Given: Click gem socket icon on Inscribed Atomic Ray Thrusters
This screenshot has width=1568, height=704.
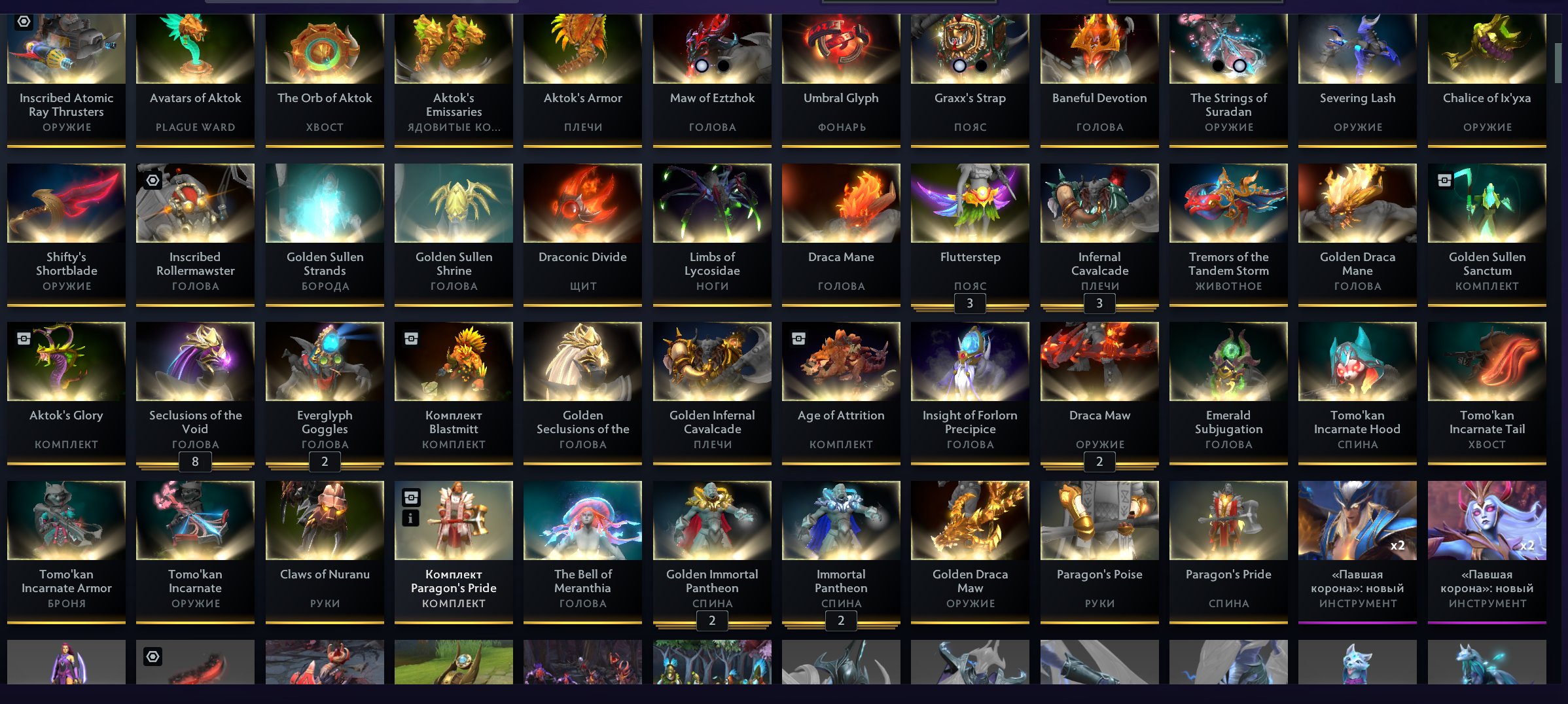Looking at the screenshot, I should (x=24, y=22).
